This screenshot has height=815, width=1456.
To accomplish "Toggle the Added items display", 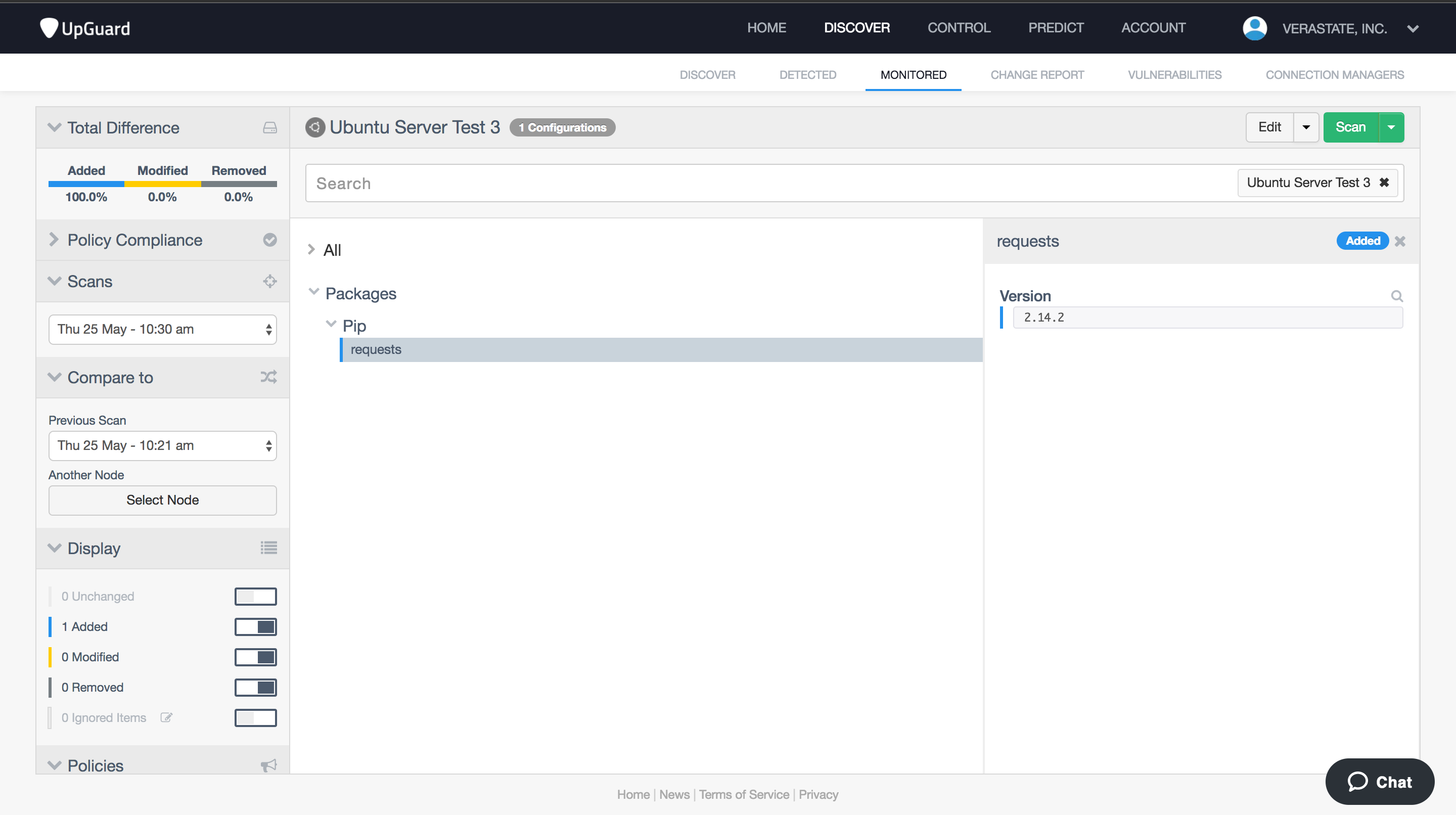I will click(255, 627).
